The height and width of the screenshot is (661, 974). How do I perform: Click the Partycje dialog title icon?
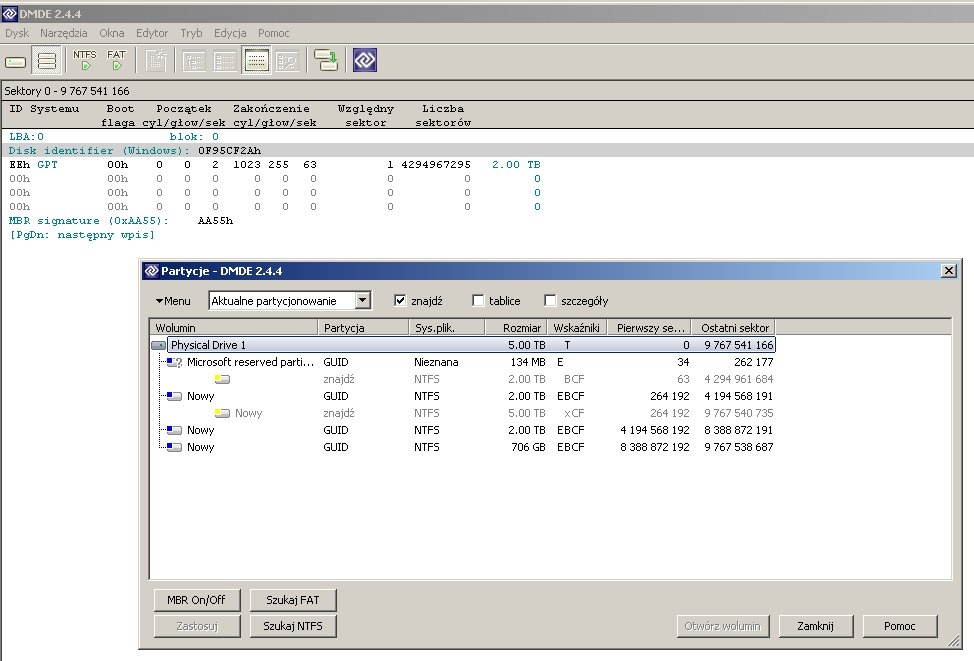(x=151, y=271)
